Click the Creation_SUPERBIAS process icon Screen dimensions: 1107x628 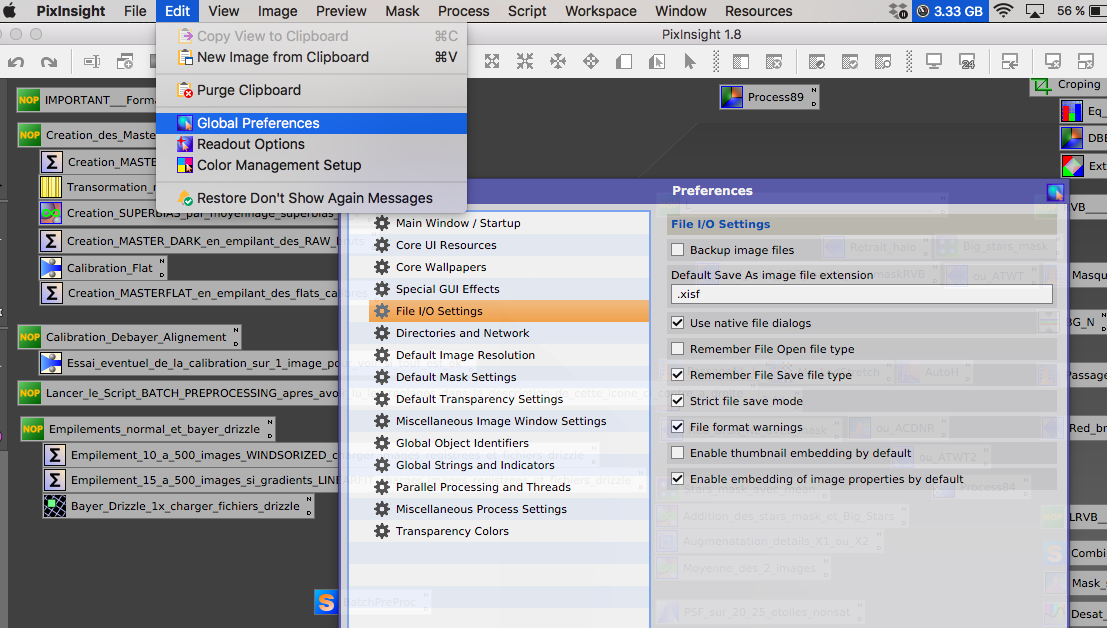click(x=51, y=212)
